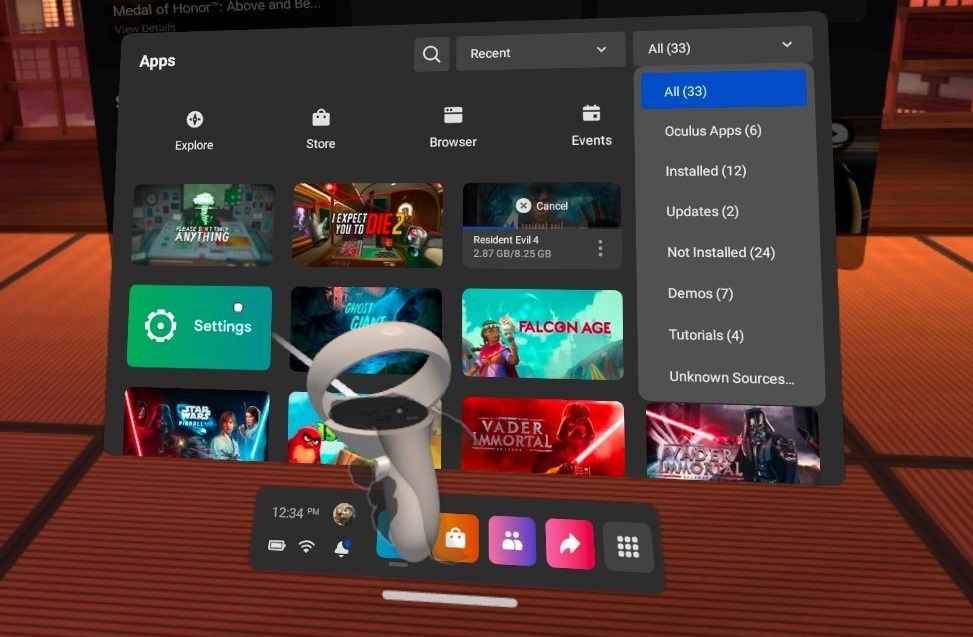Pick Unknown Sources from the filter list
The width and height of the screenshot is (973, 637).
[731, 377]
